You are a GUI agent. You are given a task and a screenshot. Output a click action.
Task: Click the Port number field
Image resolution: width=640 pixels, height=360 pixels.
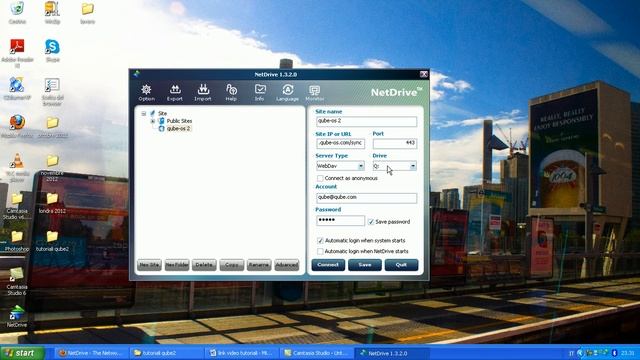(395, 143)
